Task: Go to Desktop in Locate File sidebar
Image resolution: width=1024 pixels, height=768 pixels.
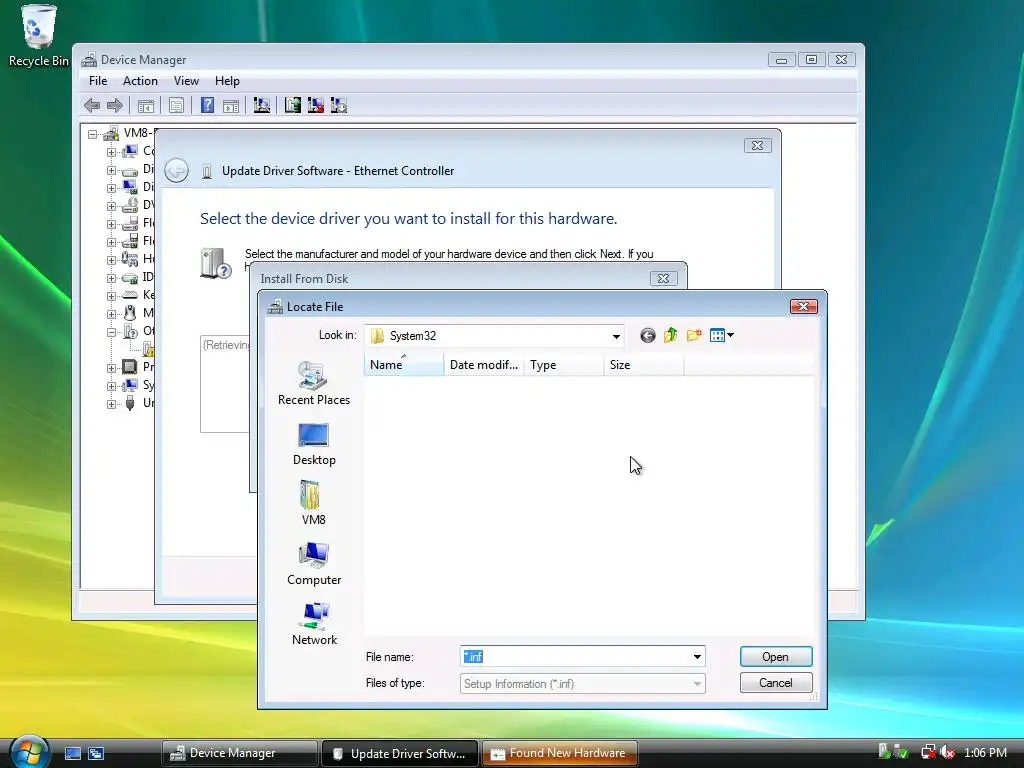Action: pyautogui.click(x=313, y=444)
